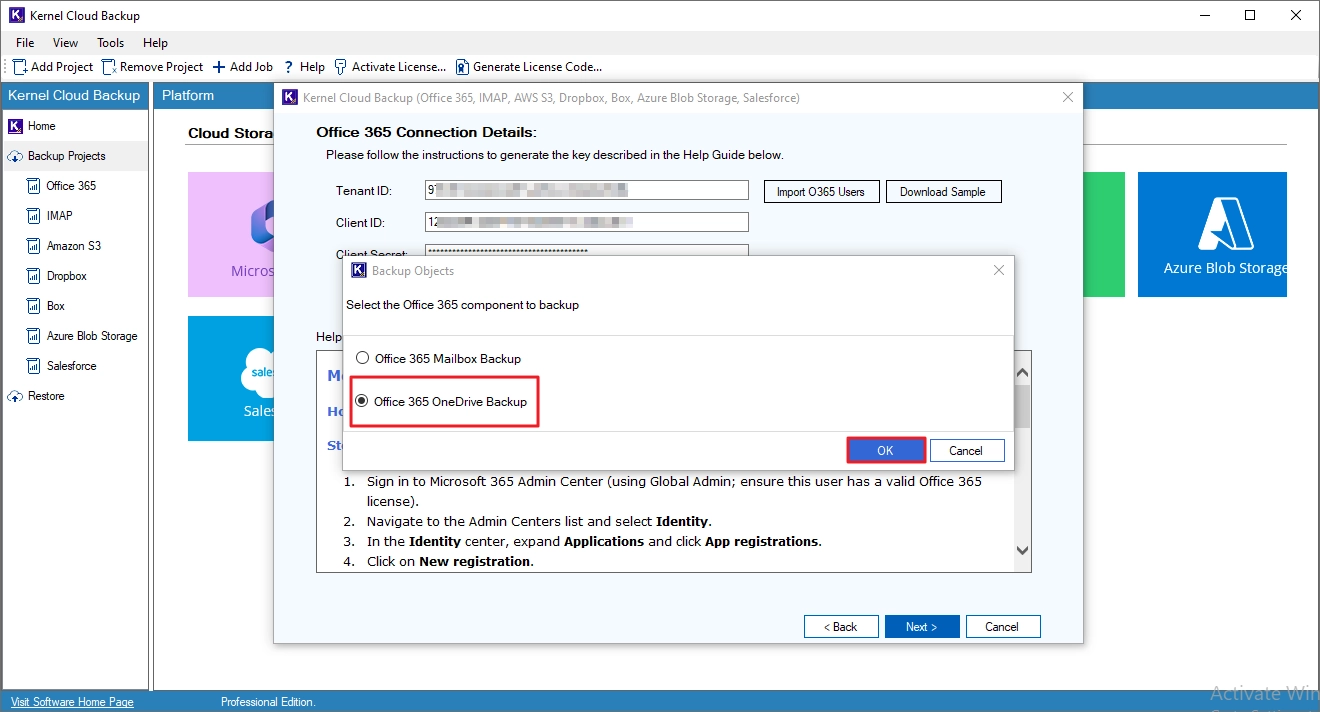
Task: Click Generate License Code toolbar item
Action: point(529,67)
